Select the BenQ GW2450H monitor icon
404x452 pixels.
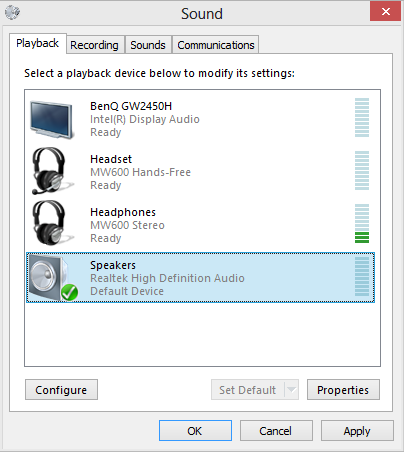[x=51, y=120]
